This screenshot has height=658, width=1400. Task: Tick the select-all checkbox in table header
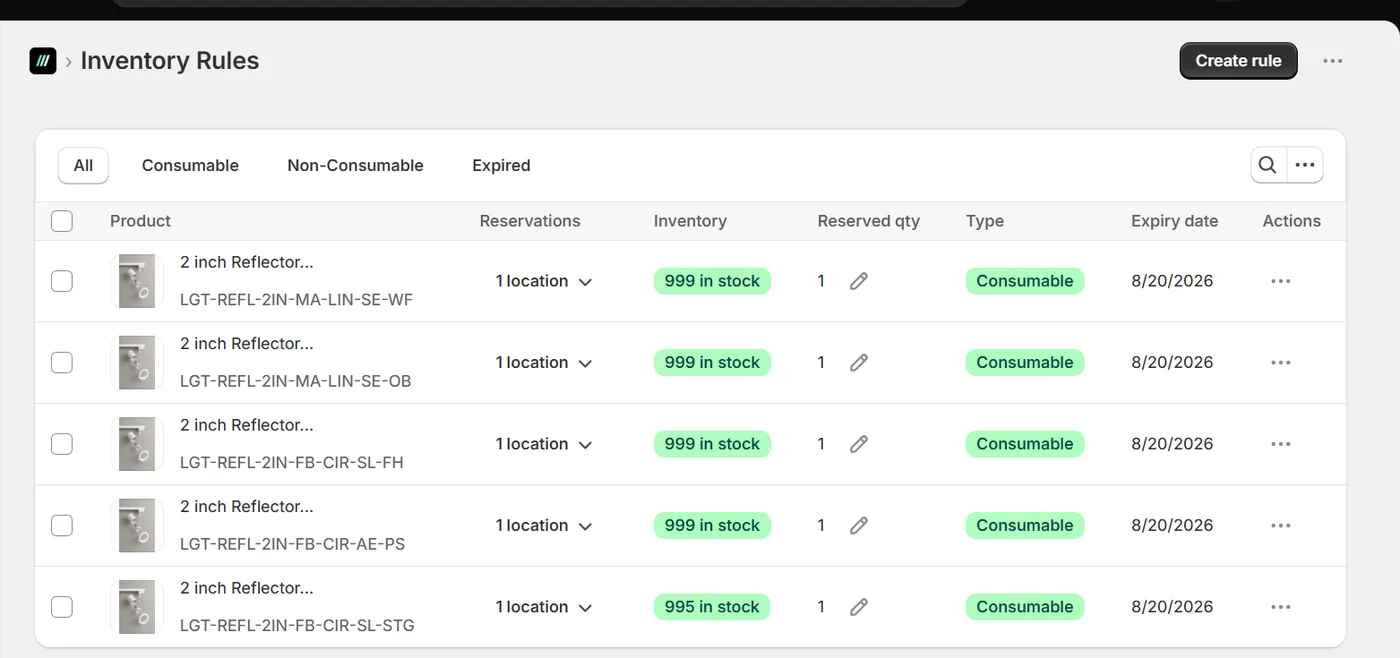tap(62, 221)
